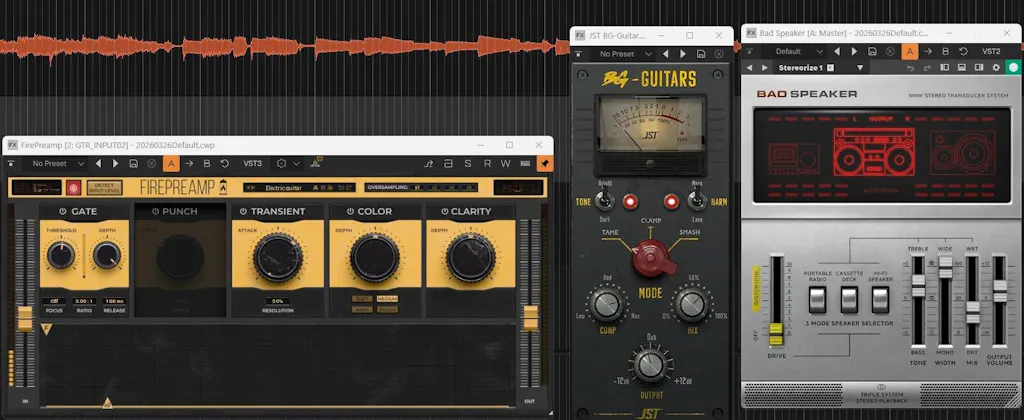The image size is (1024, 420).
Task: Click the COLOR depth knob
Action: tap(370, 258)
